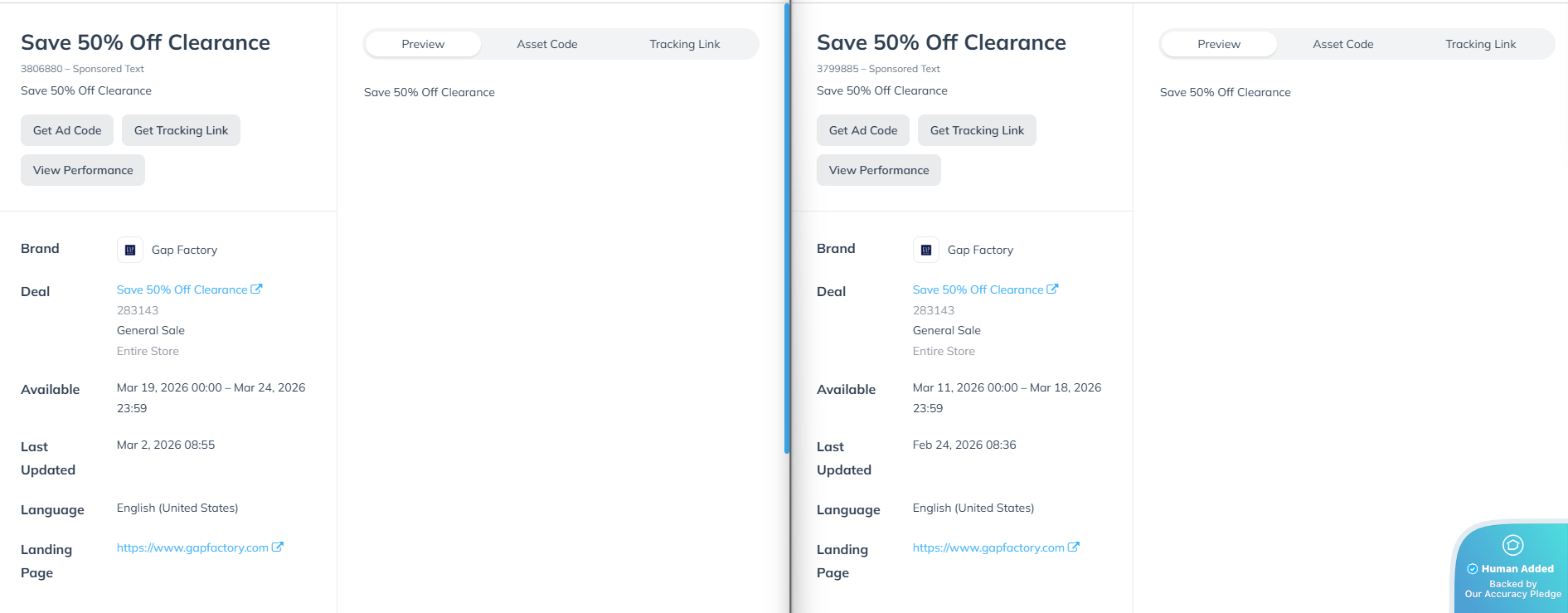Click View Performance for asset 3806880
Viewport: 1568px width, 613px height.
(x=83, y=170)
